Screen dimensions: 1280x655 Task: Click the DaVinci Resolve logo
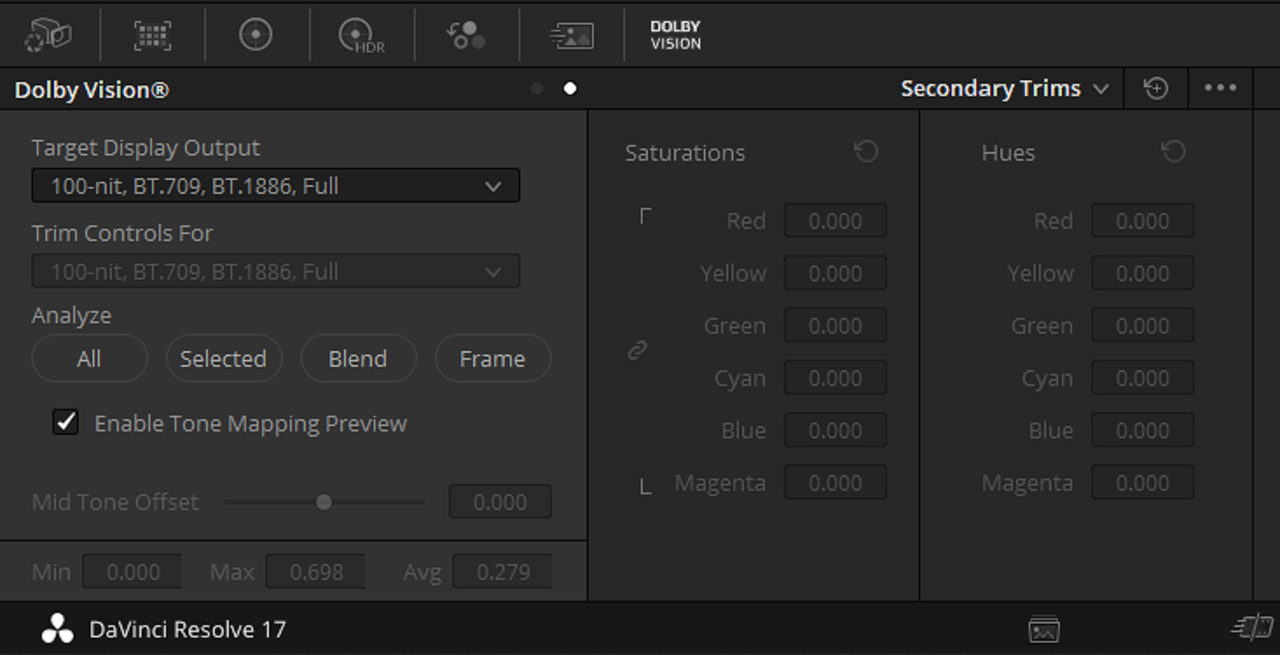click(57, 629)
